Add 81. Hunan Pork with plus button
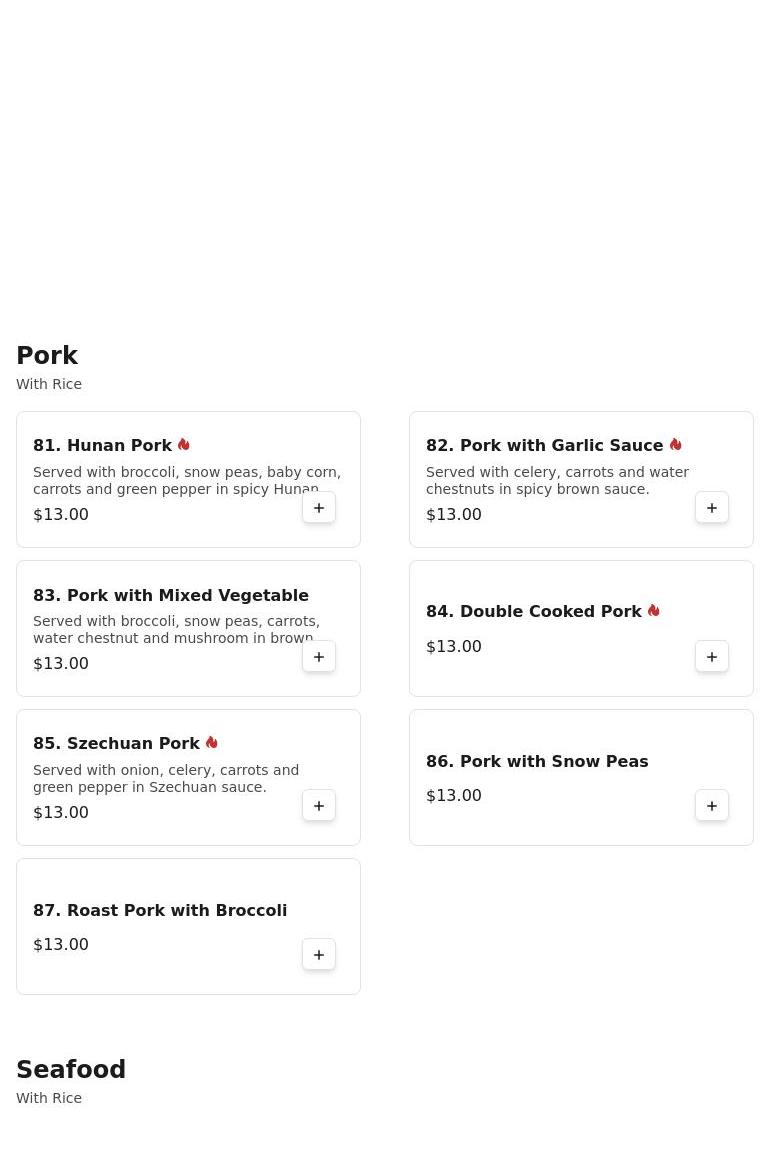Screen dimensions: 770x1175 (319, 508)
